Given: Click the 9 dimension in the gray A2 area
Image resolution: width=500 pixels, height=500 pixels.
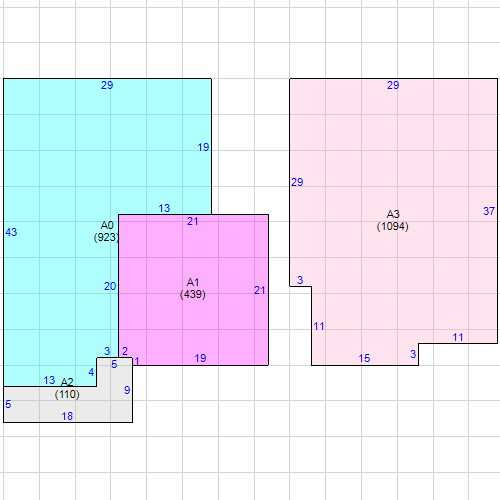Looking at the screenshot, I should [127, 390].
